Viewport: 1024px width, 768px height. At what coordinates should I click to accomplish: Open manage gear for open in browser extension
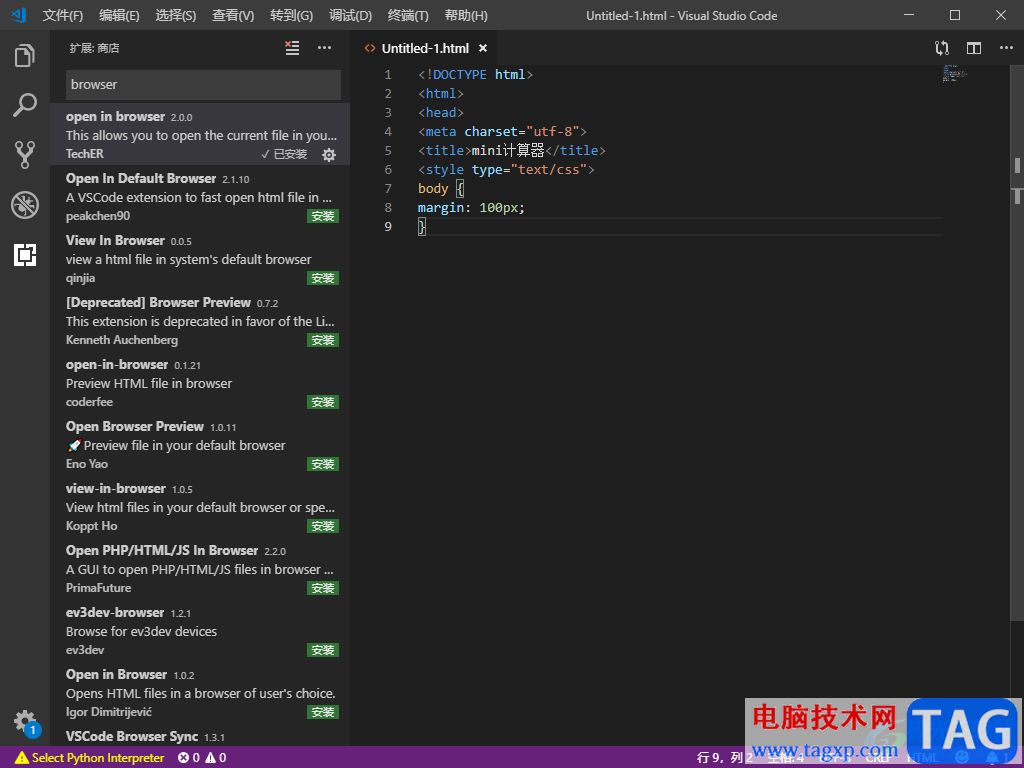click(x=329, y=155)
